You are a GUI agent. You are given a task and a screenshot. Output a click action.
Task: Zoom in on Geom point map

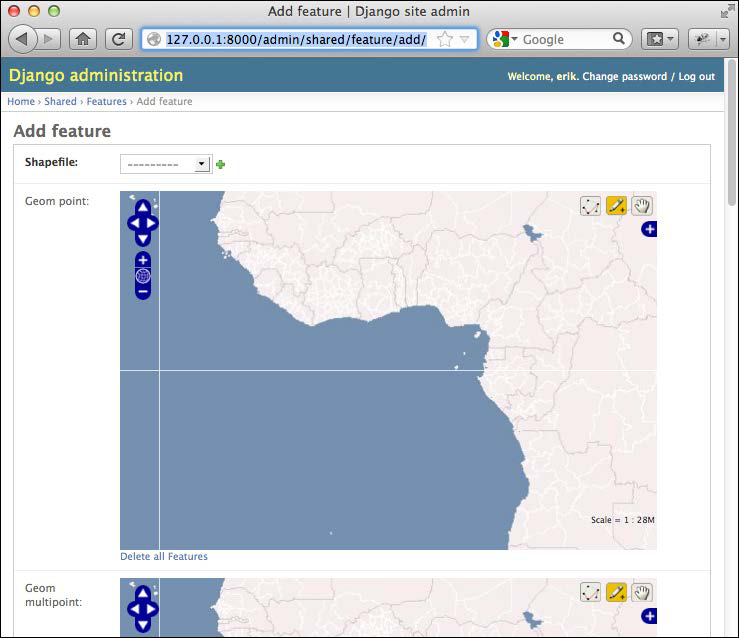(143, 260)
